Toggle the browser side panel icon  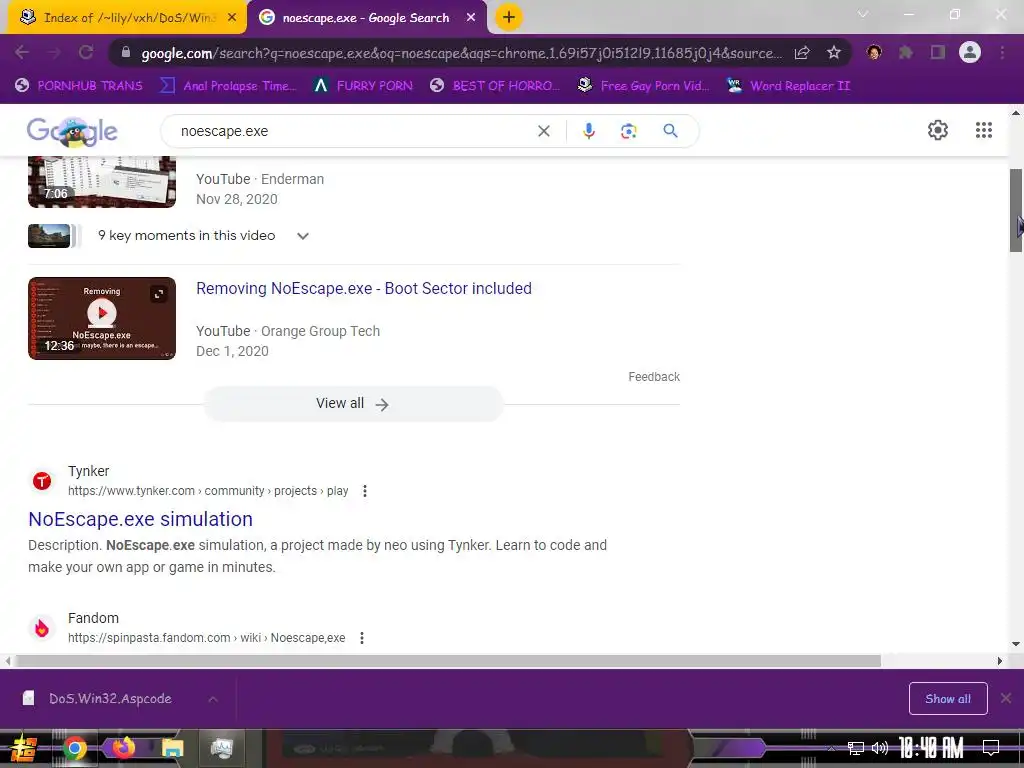938,53
